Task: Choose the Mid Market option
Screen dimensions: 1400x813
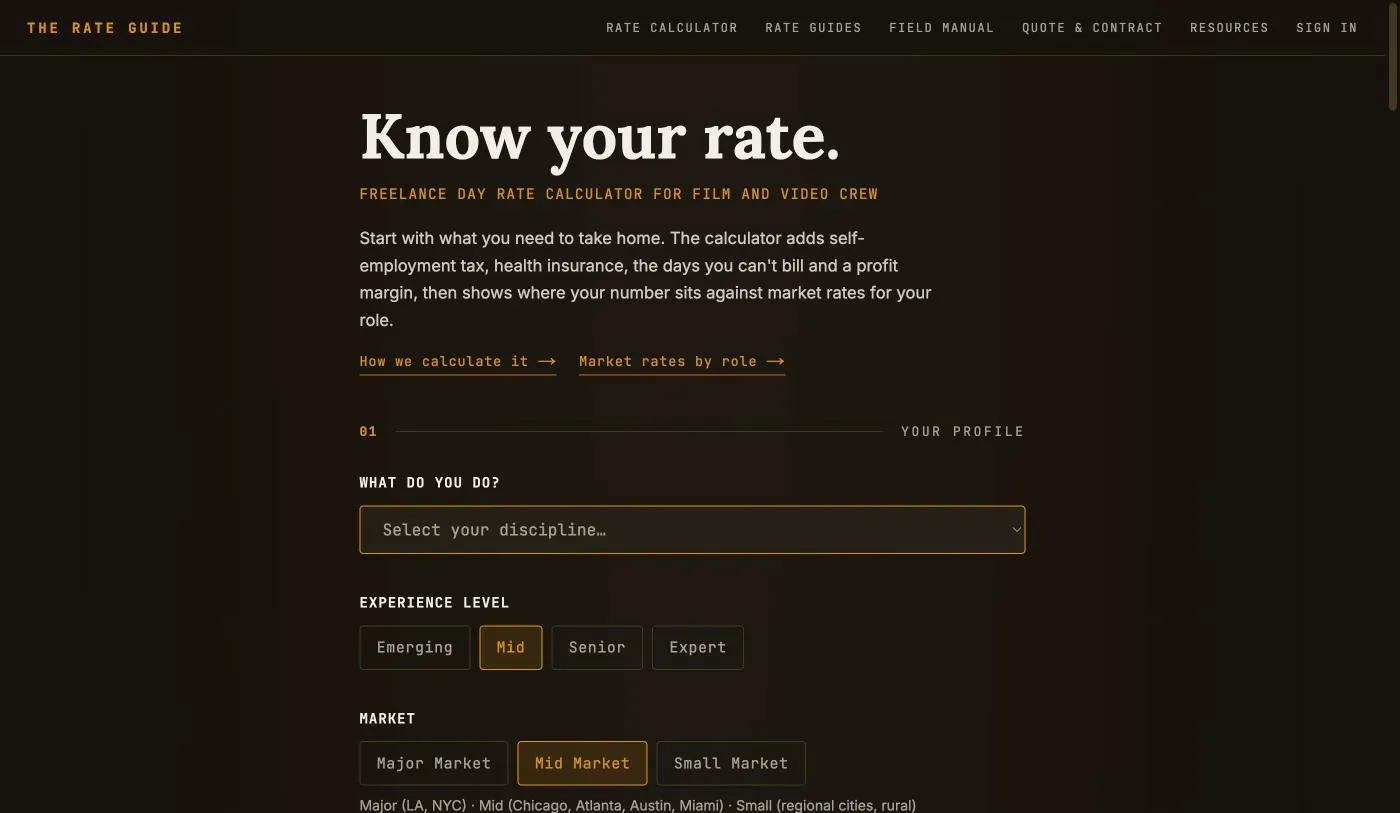Action: tap(582, 764)
